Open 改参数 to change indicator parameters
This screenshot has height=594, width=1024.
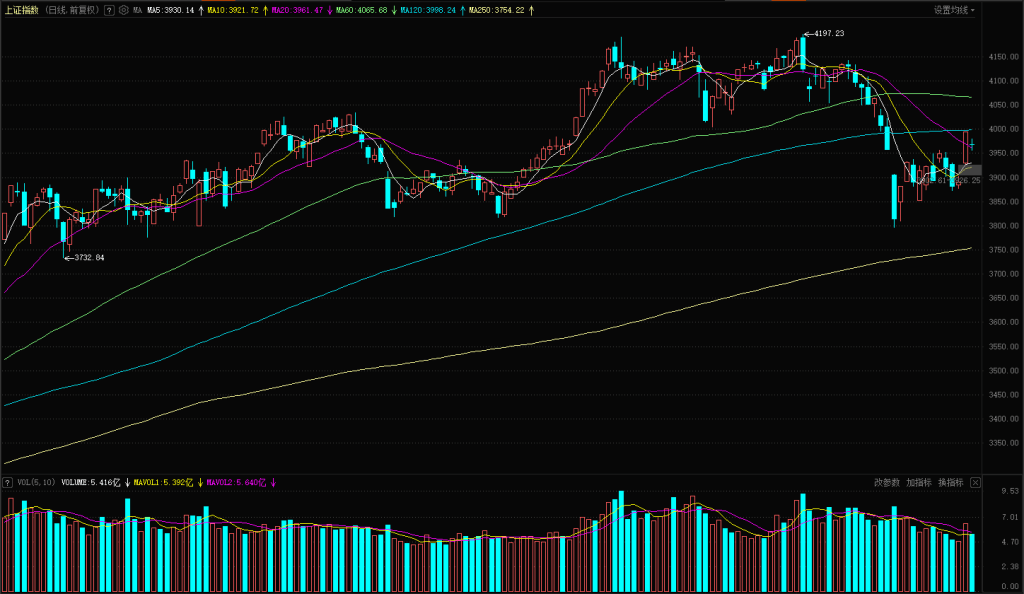pyautogui.click(x=887, y=483)
